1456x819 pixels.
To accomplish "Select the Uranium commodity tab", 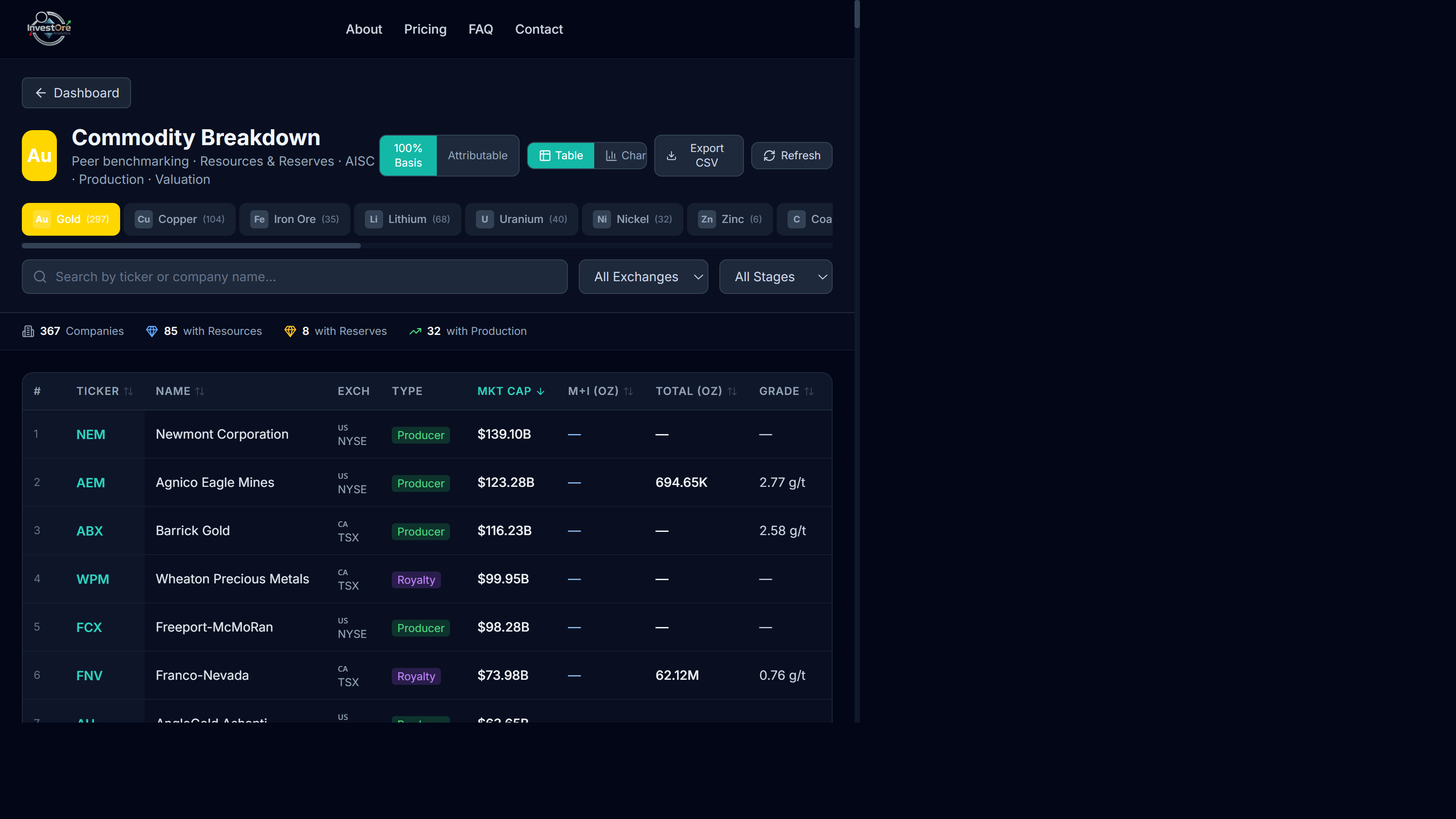I will pos(521,219).
